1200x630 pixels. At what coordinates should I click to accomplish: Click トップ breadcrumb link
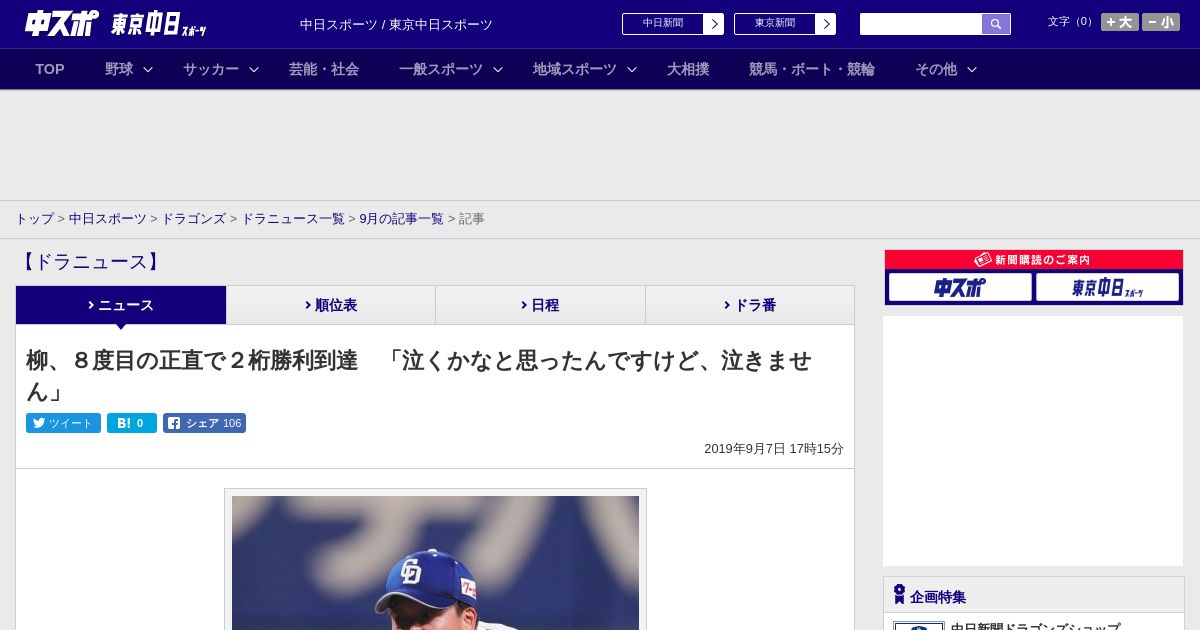34,219
